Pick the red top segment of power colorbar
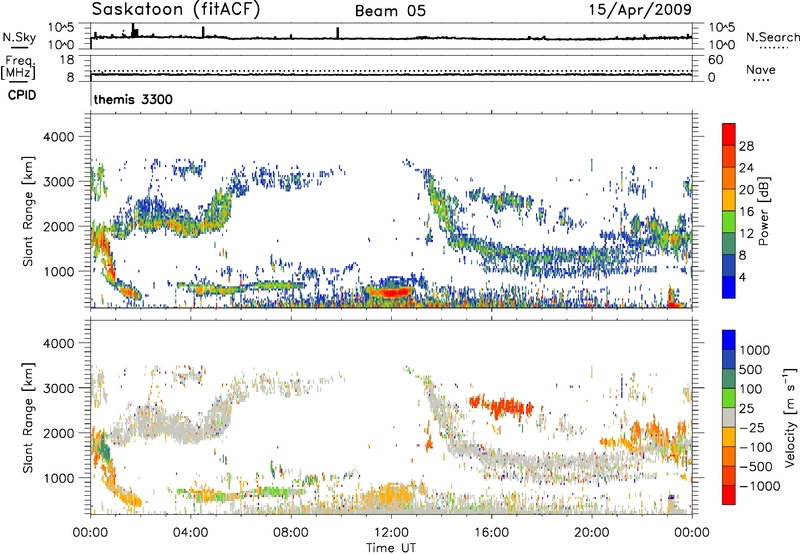This screenshot has width=800, height=554. (x=729, y=134)
